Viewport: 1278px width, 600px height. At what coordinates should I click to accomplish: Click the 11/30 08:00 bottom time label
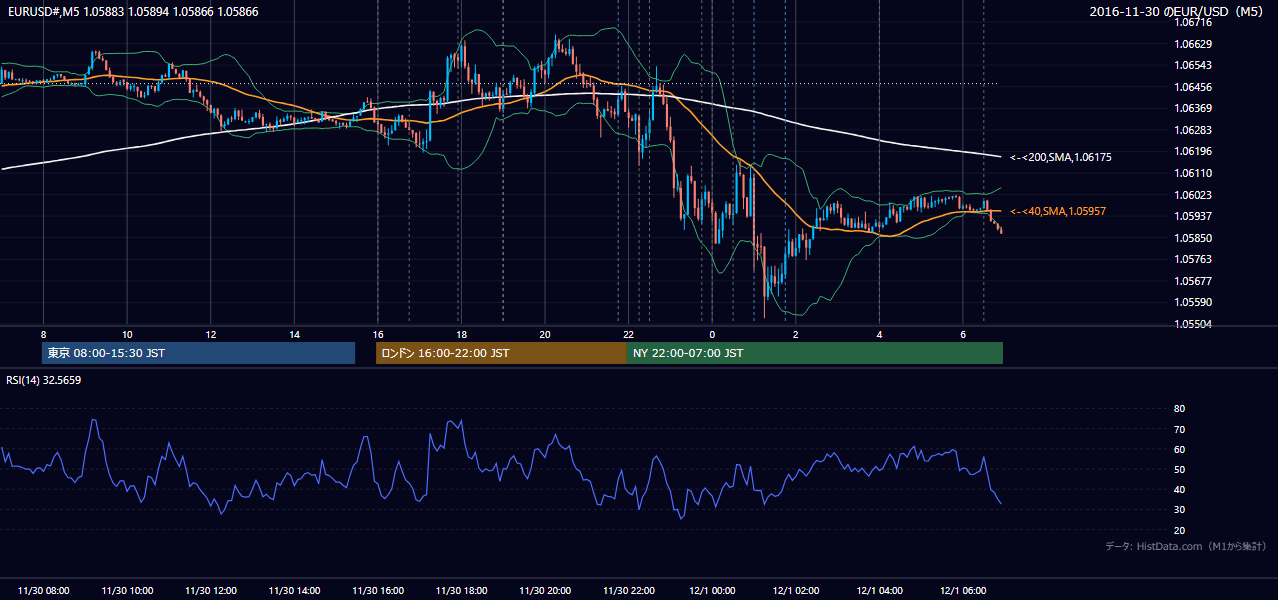[44, 591]
